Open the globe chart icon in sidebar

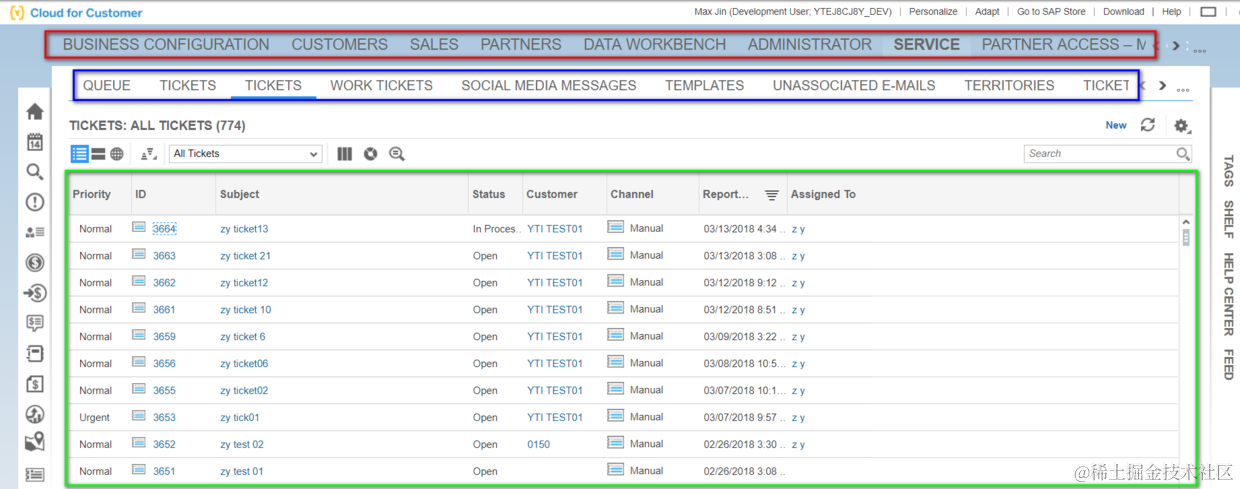click(35, 414)
